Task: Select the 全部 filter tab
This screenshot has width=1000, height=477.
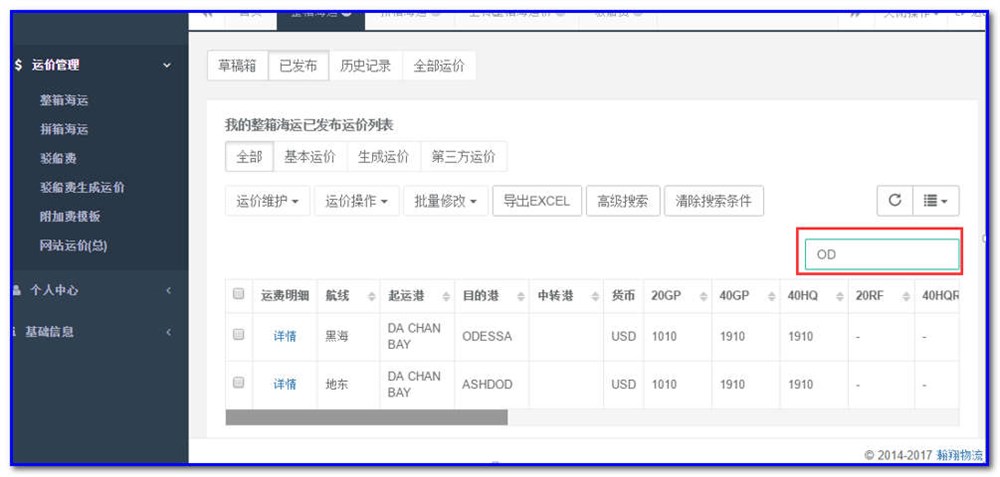Action: 249,157
